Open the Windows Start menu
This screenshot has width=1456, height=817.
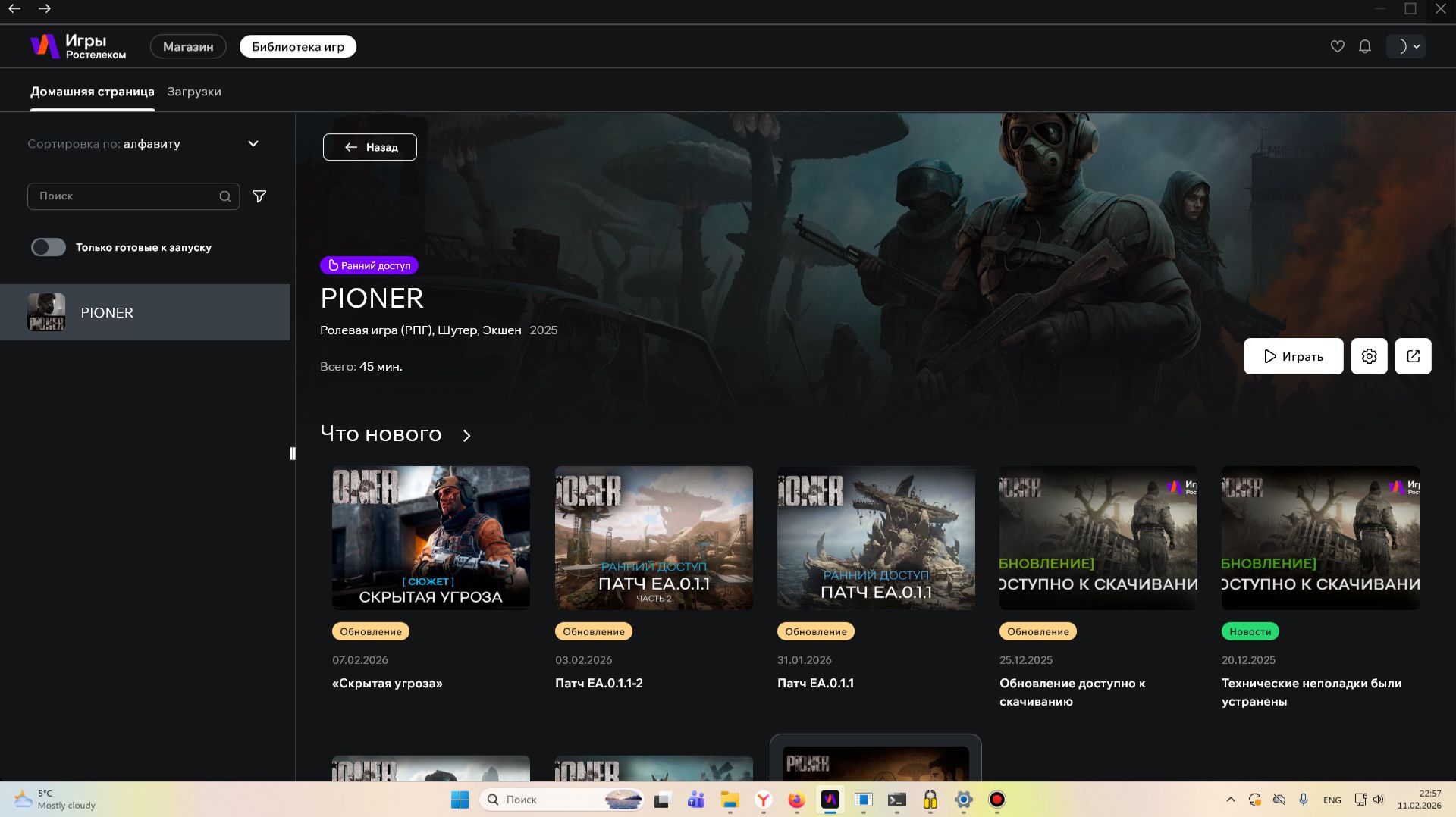point(460,800)
